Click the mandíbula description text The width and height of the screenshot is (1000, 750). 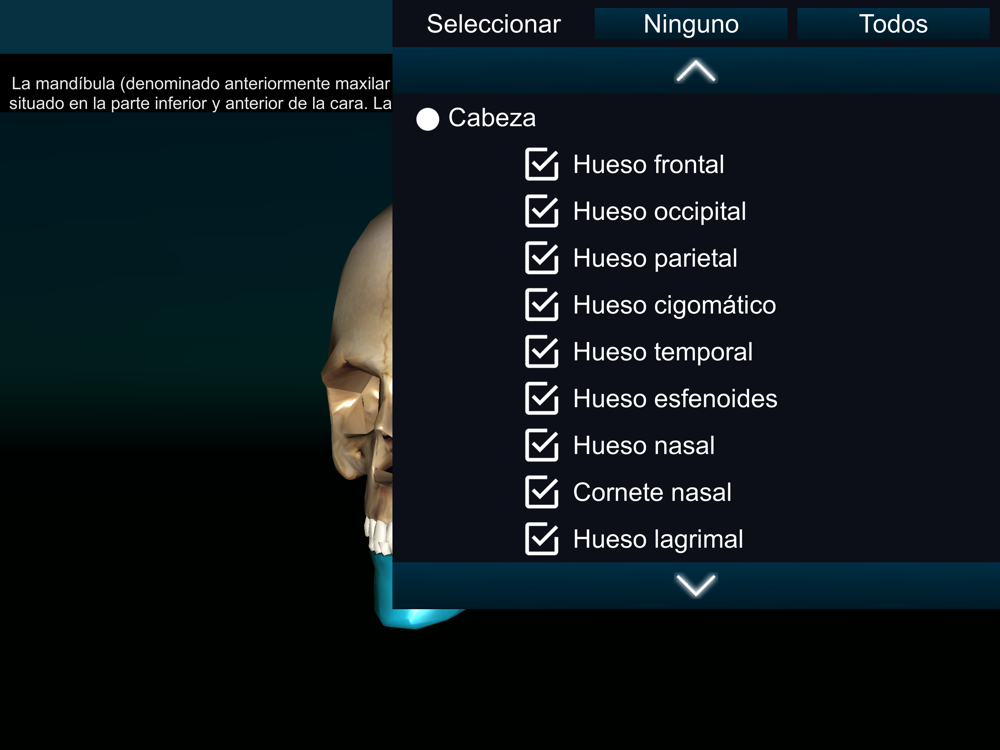click(200, 93)
